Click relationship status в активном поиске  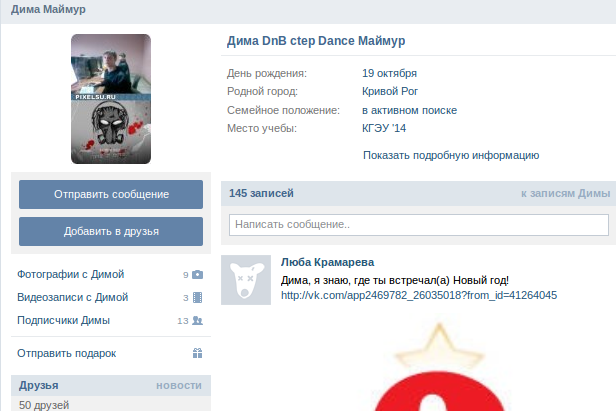(x=409, y=110)
